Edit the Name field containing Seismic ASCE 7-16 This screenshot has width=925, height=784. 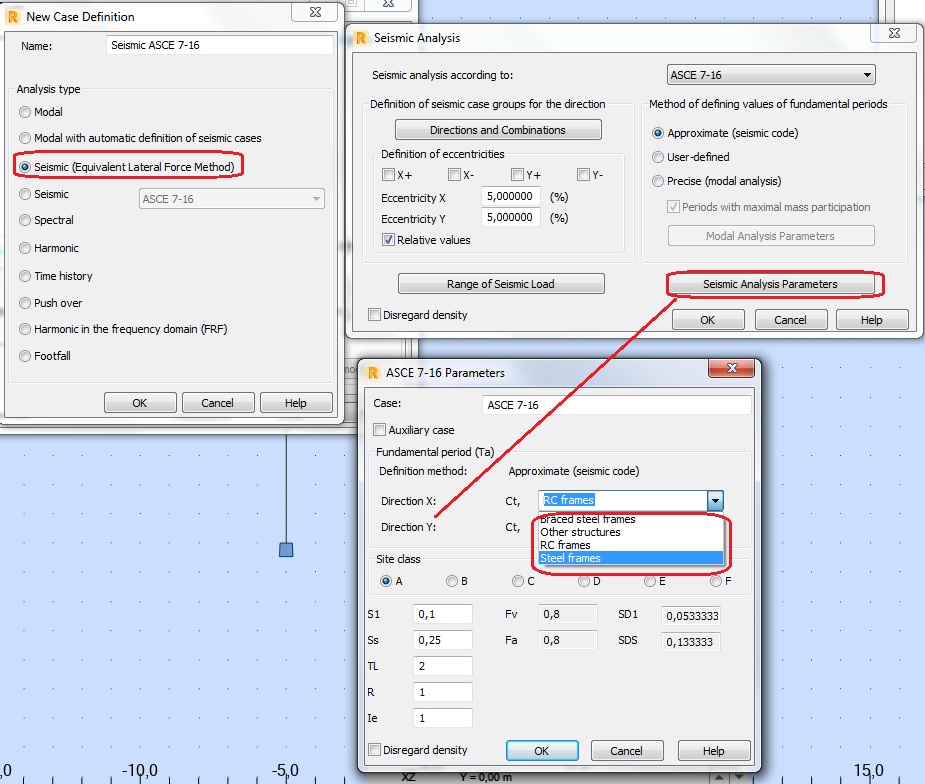220,44
